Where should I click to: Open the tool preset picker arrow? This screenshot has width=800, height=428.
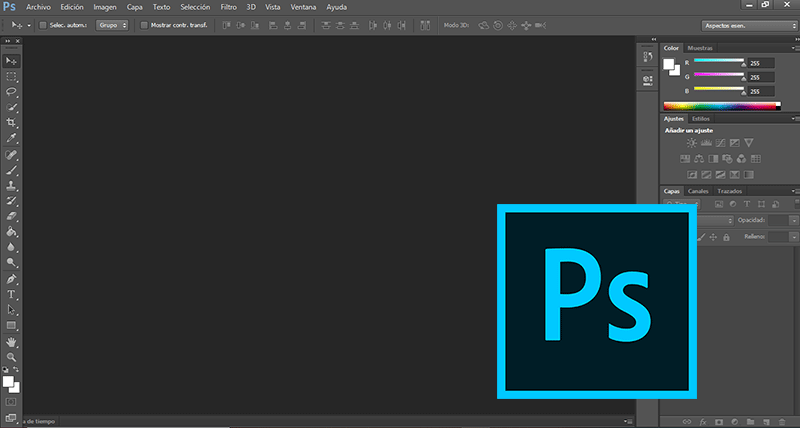(x=29, y=25)
